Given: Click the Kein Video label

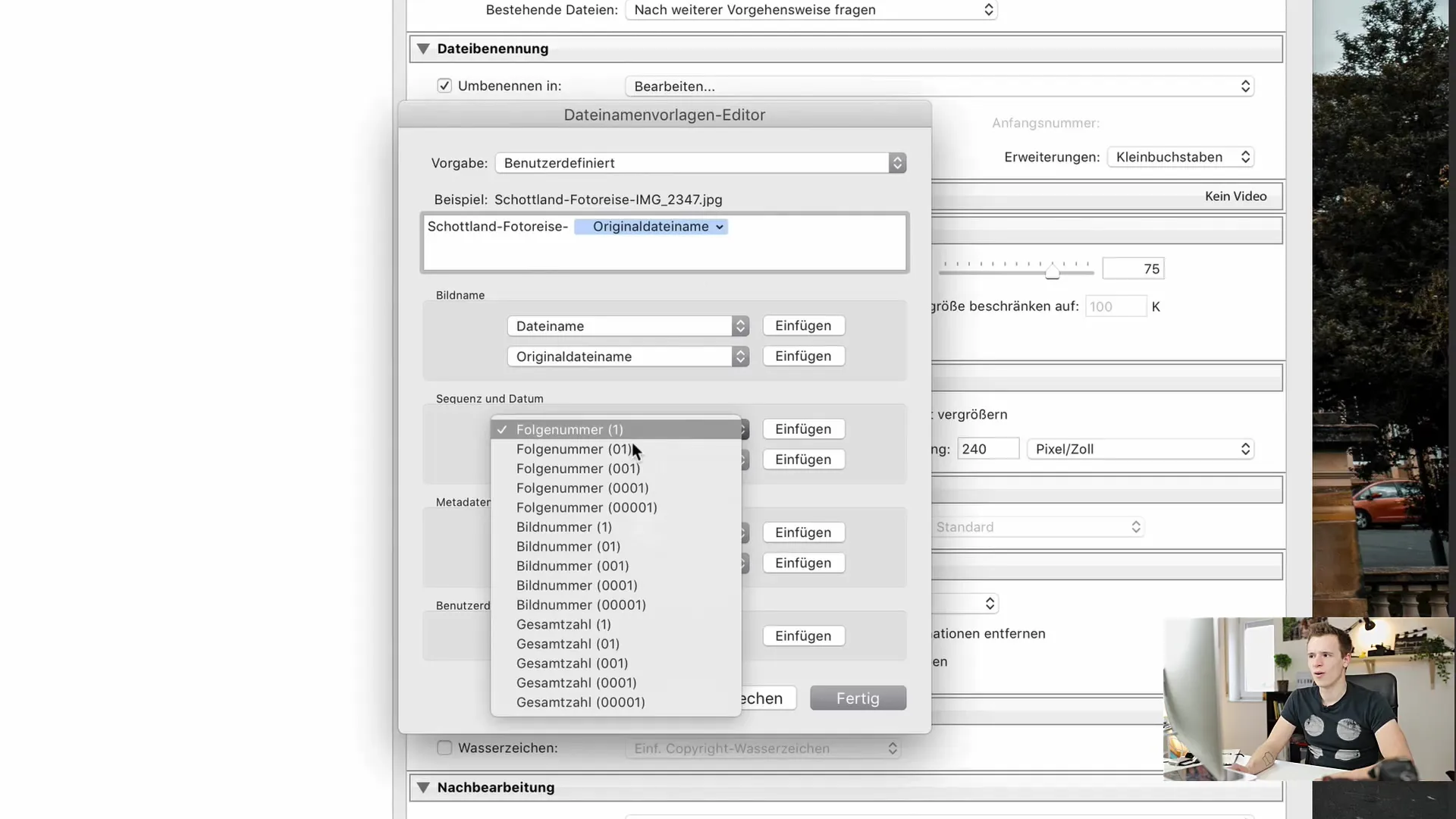Looking at the screenshot, I should pos(1235,196).
